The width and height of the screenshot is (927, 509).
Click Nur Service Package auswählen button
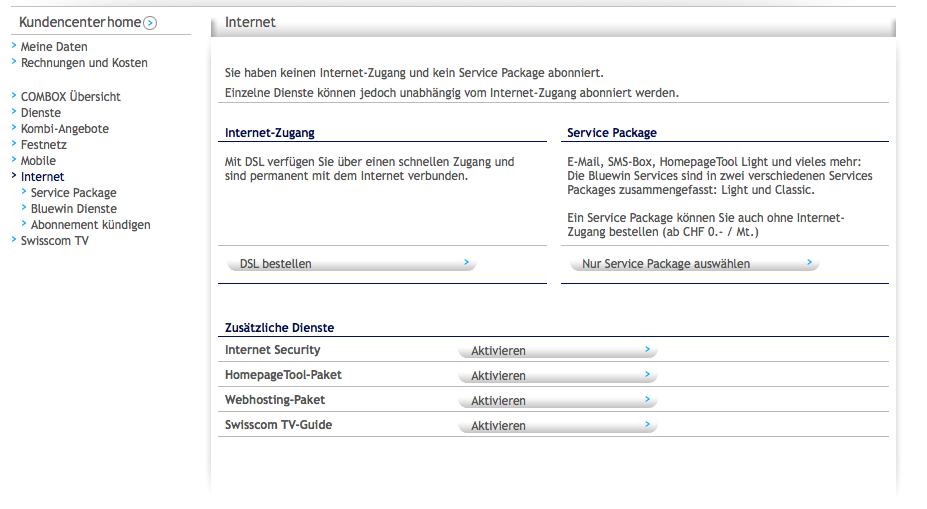click(x=694, y=264)
